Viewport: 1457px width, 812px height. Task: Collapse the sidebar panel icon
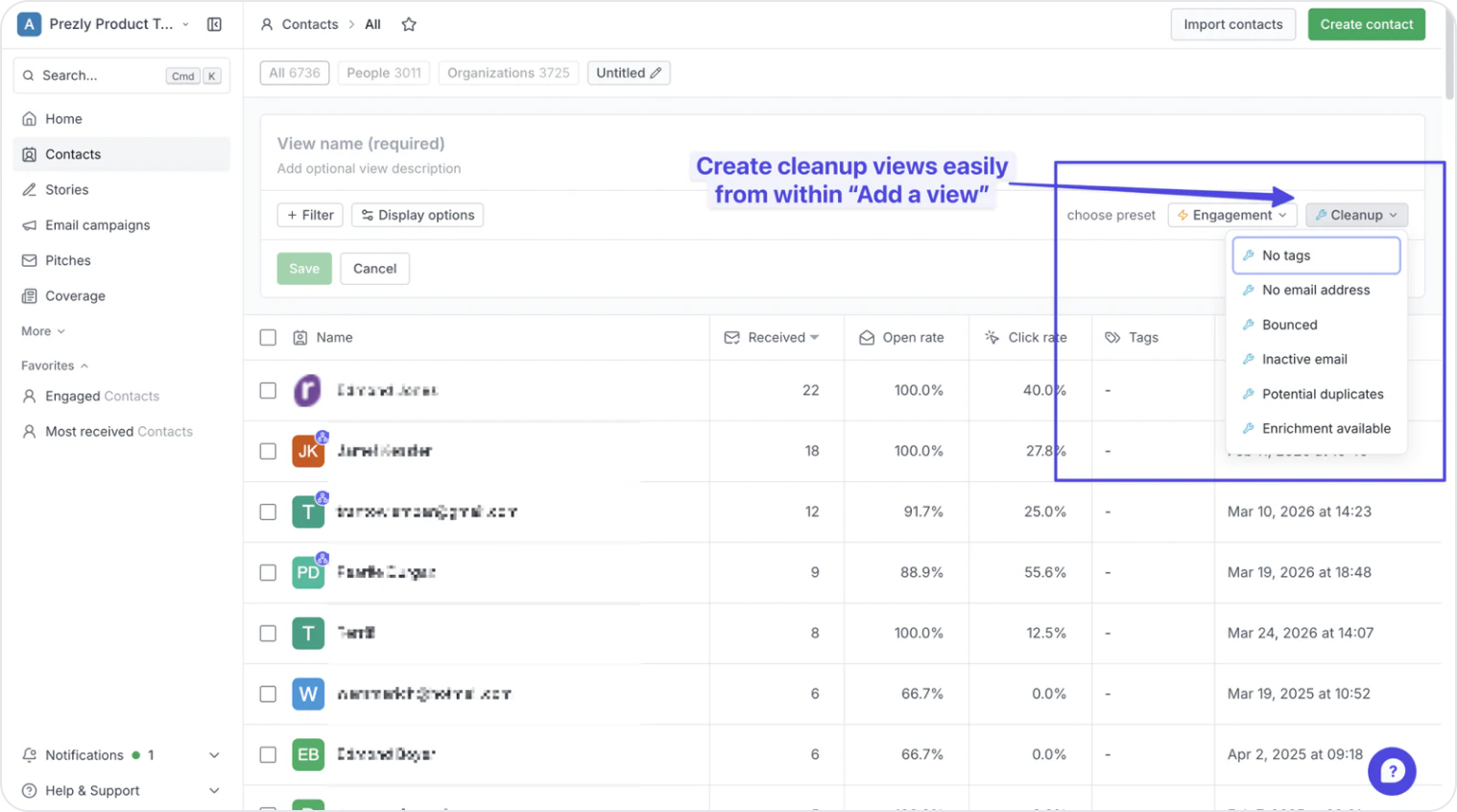coord(214,24)
